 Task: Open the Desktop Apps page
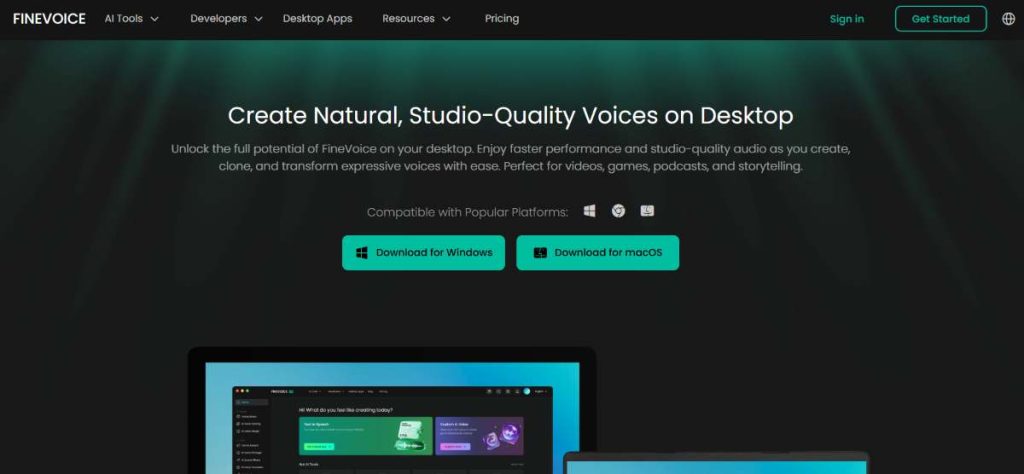(x=317, y=19)
